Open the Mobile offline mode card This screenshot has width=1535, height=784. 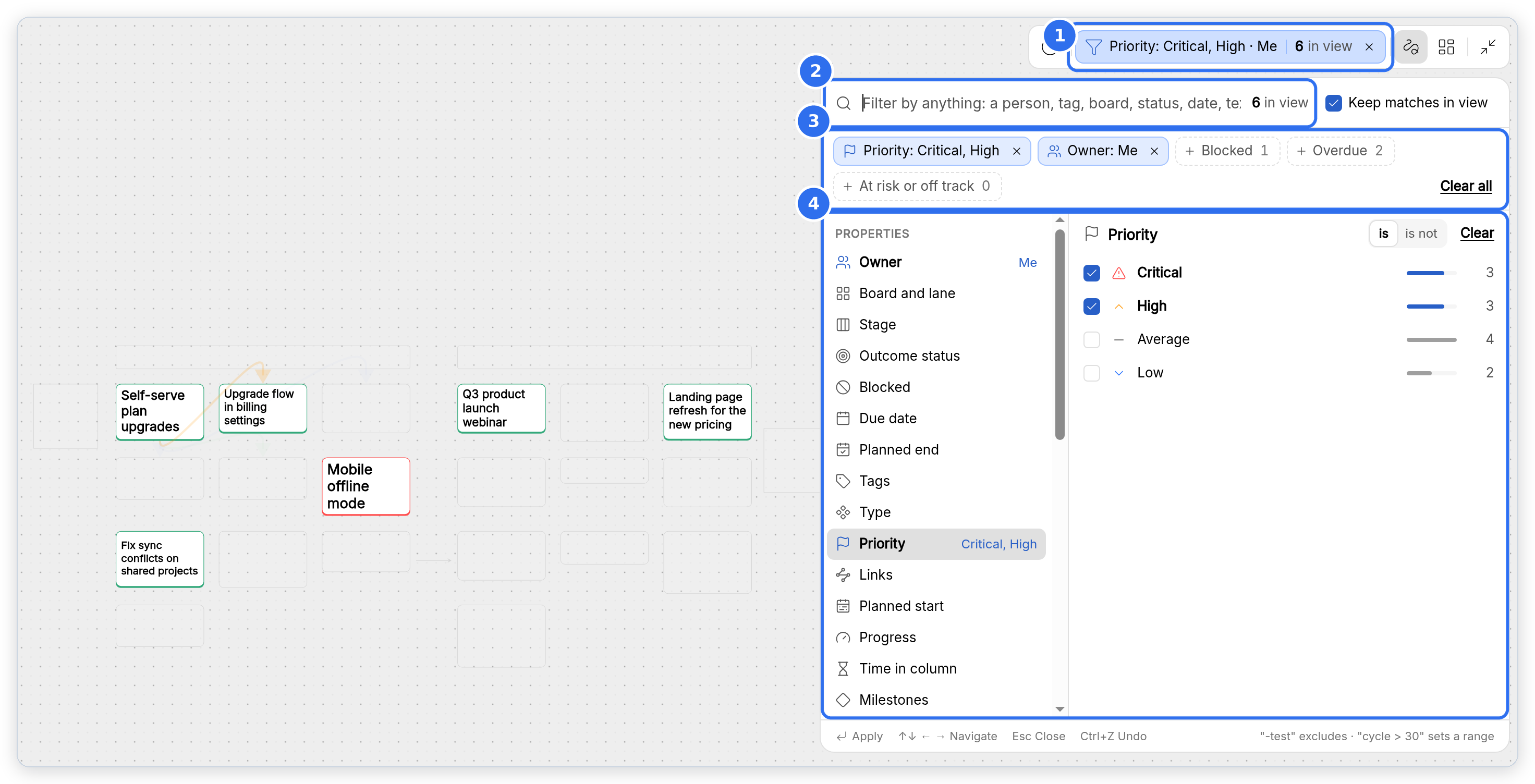(366, 486)
